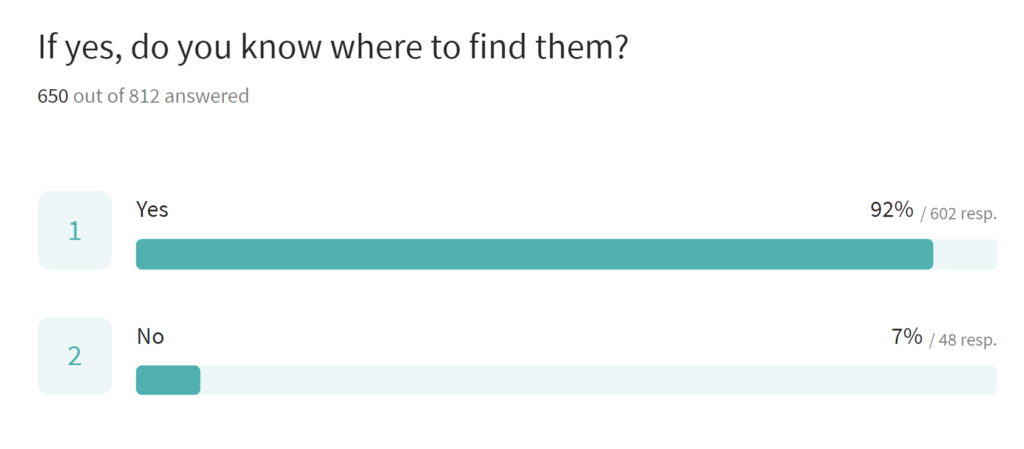The width and height of the screenshot is (1024, 449).
Task: Click the question title about finding them
Action: (x=332, y=47)
